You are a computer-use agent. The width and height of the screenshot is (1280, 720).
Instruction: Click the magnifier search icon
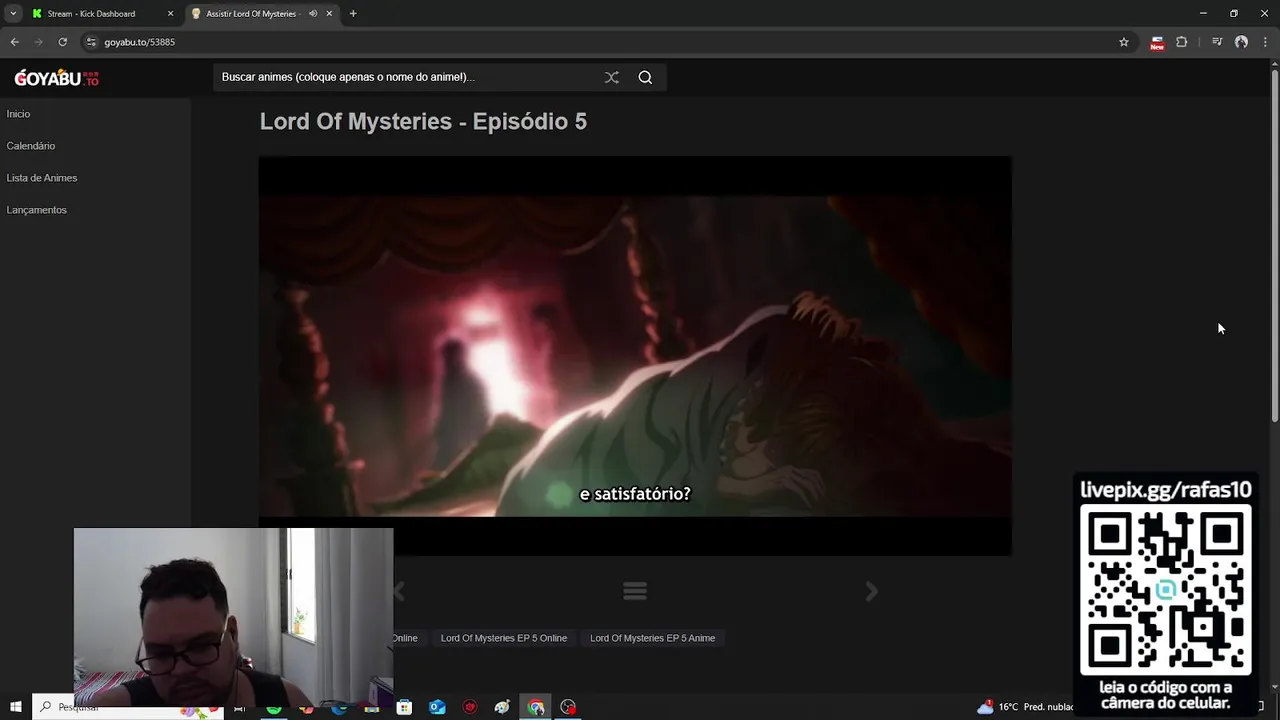(645, 77)
